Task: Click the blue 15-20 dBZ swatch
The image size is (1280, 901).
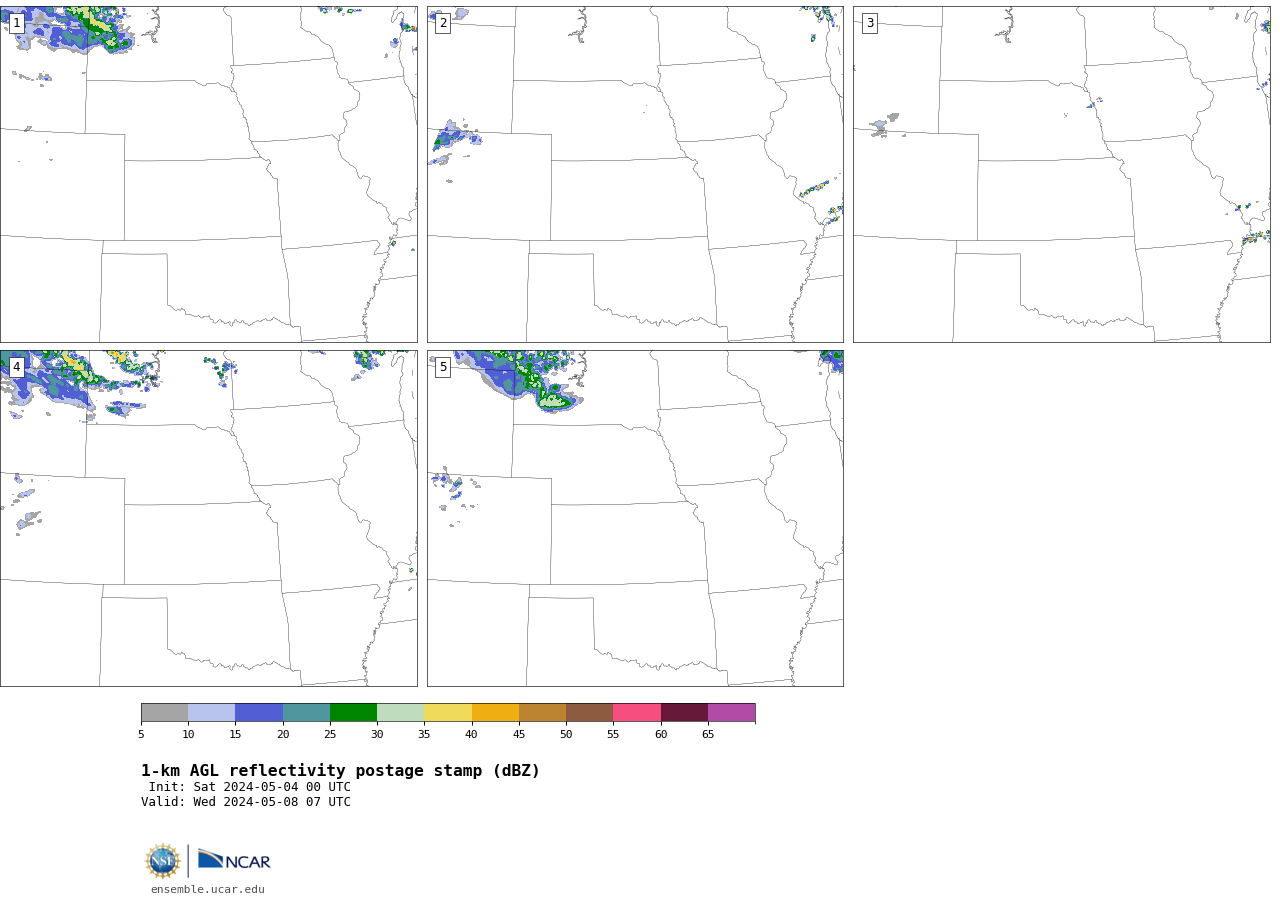Action: [259, 712]
